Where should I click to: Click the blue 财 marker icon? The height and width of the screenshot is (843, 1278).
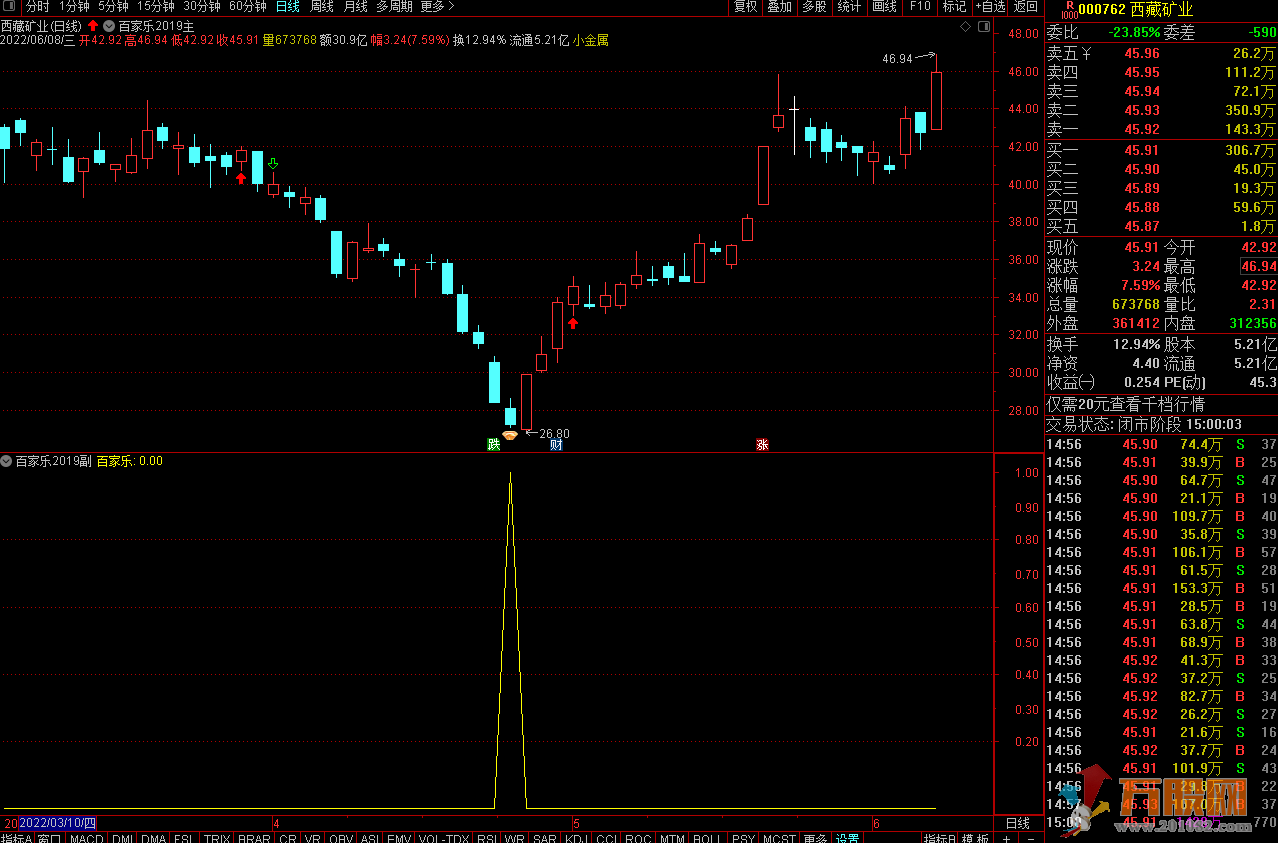click(x=556, y=444)
